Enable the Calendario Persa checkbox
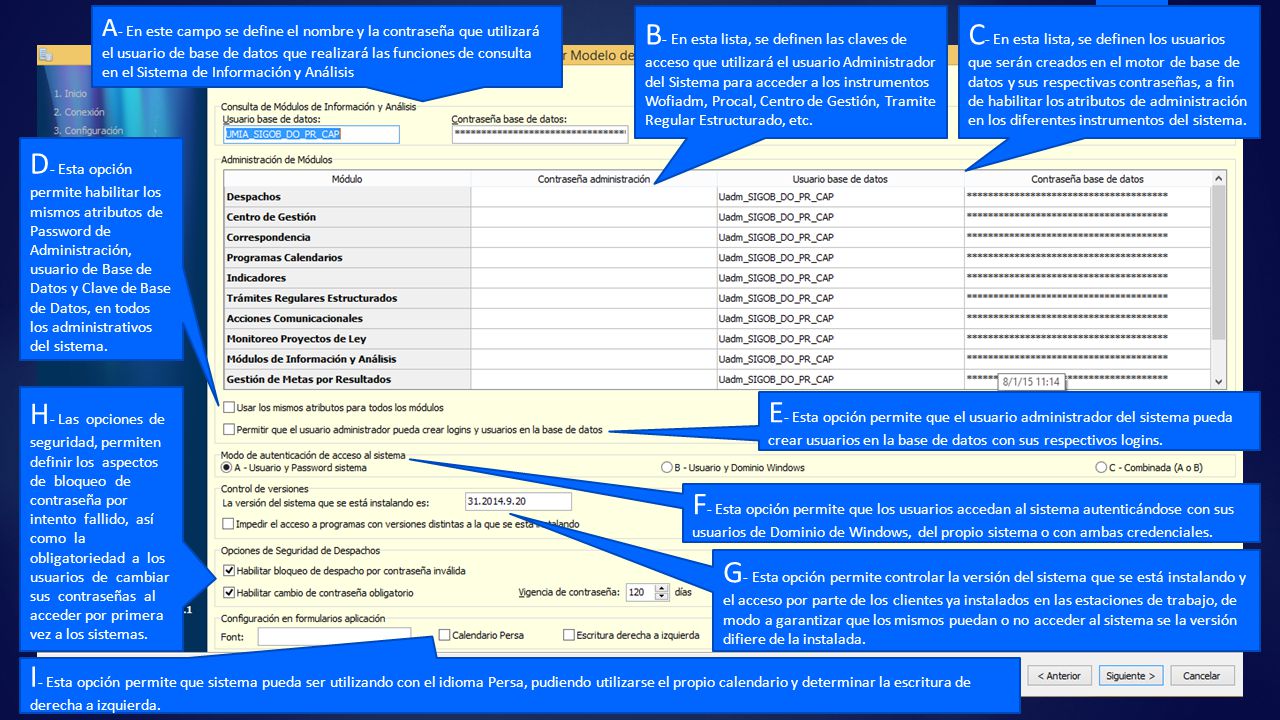The image size is (1280, 720). (444, 635)
